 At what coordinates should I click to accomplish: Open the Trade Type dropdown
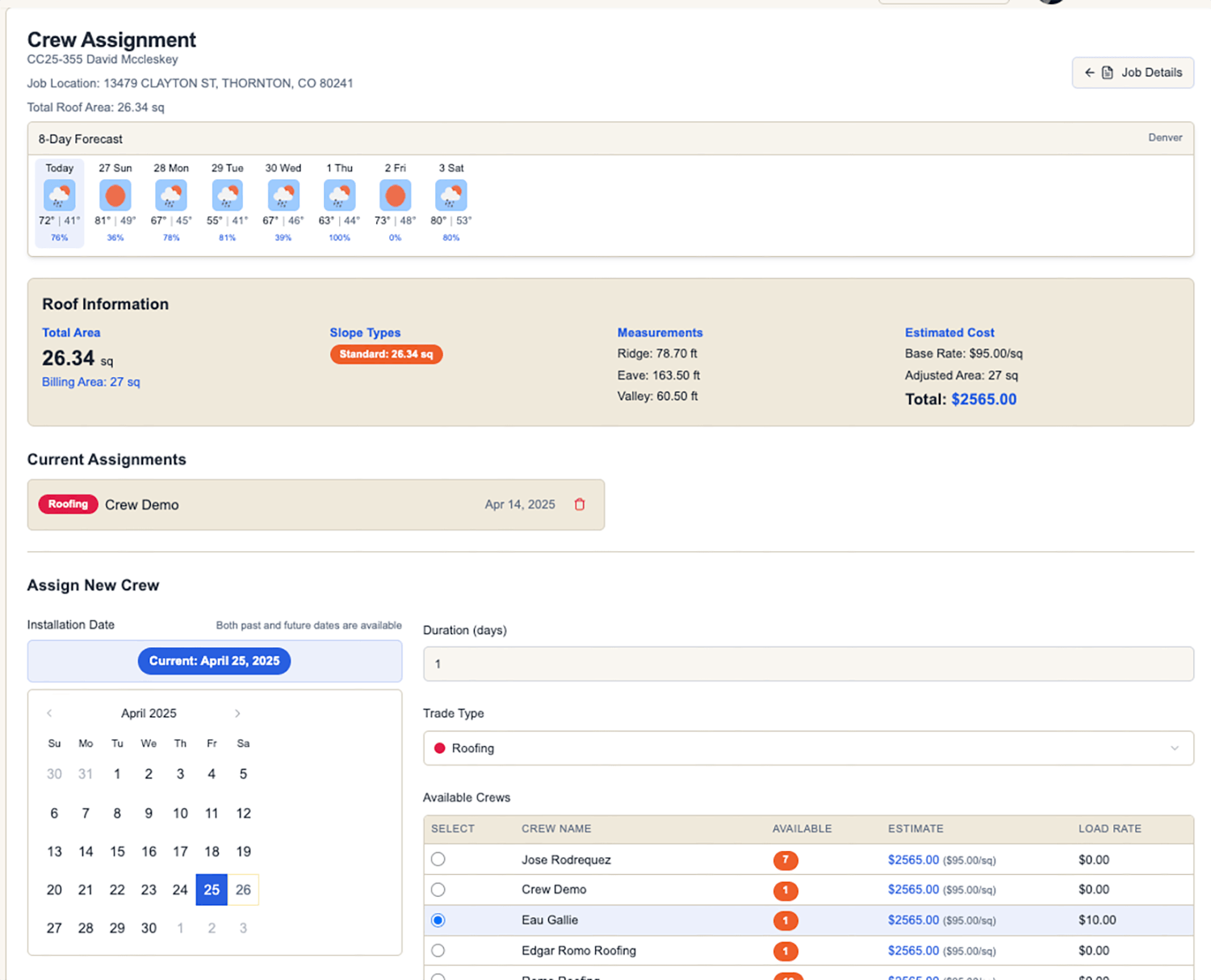(807, 748)
